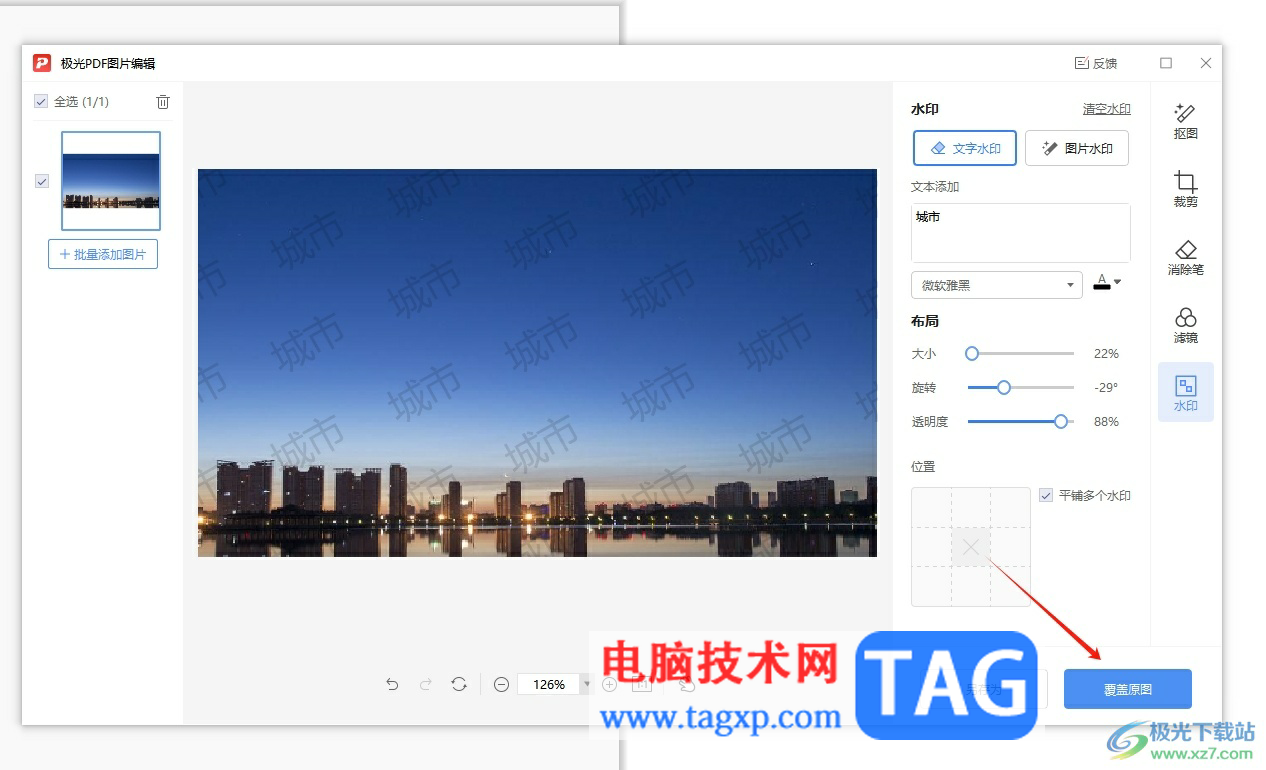Click the 126% zoom value field
This screenshot has width=1266, height=770.
click(x=549, y=684)
